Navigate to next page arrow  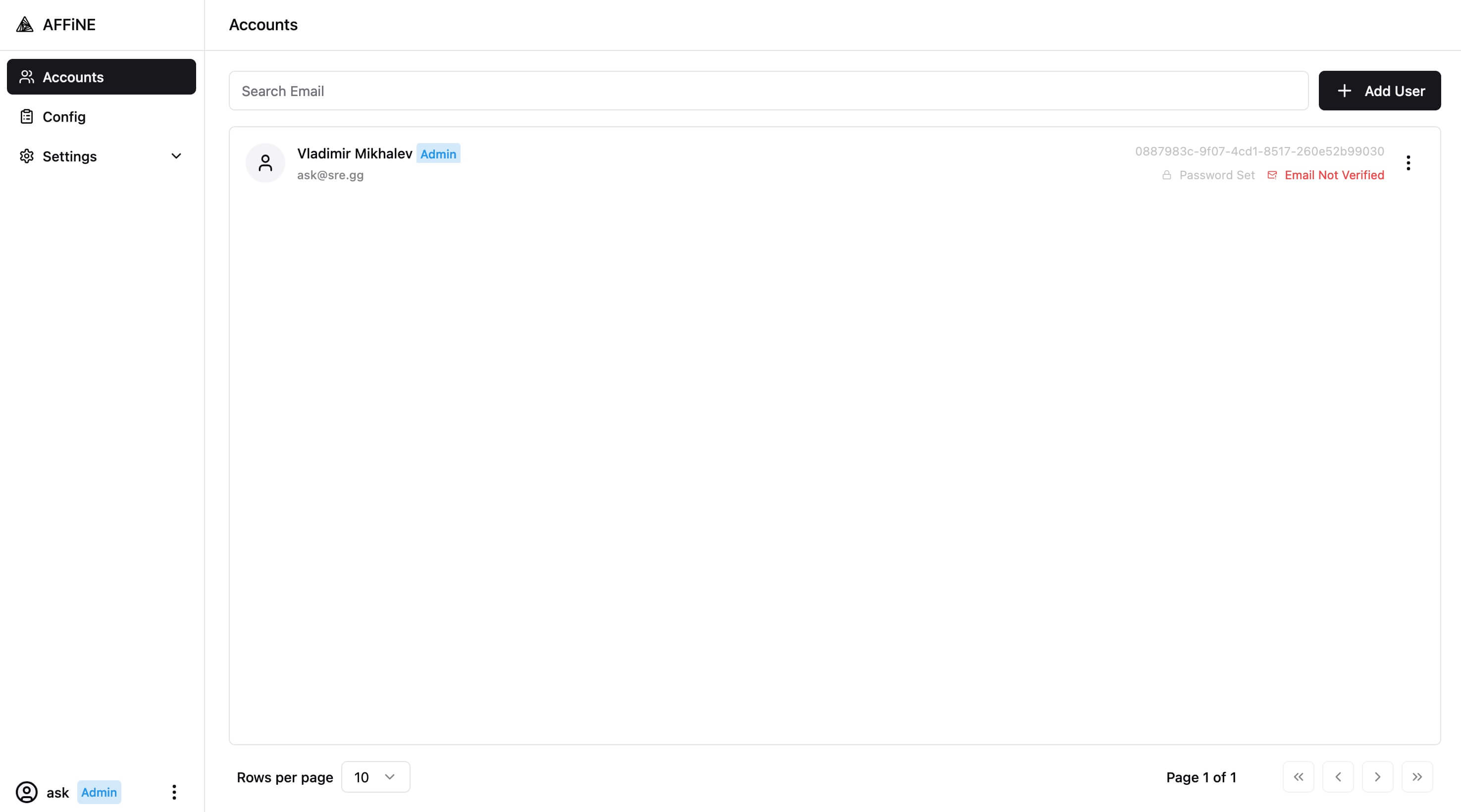click(x=1378, y=777)
